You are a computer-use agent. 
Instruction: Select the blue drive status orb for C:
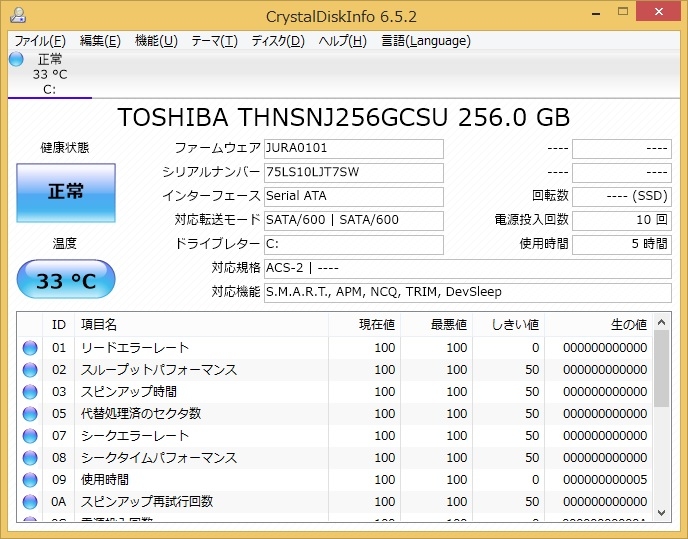coord(16,59)
